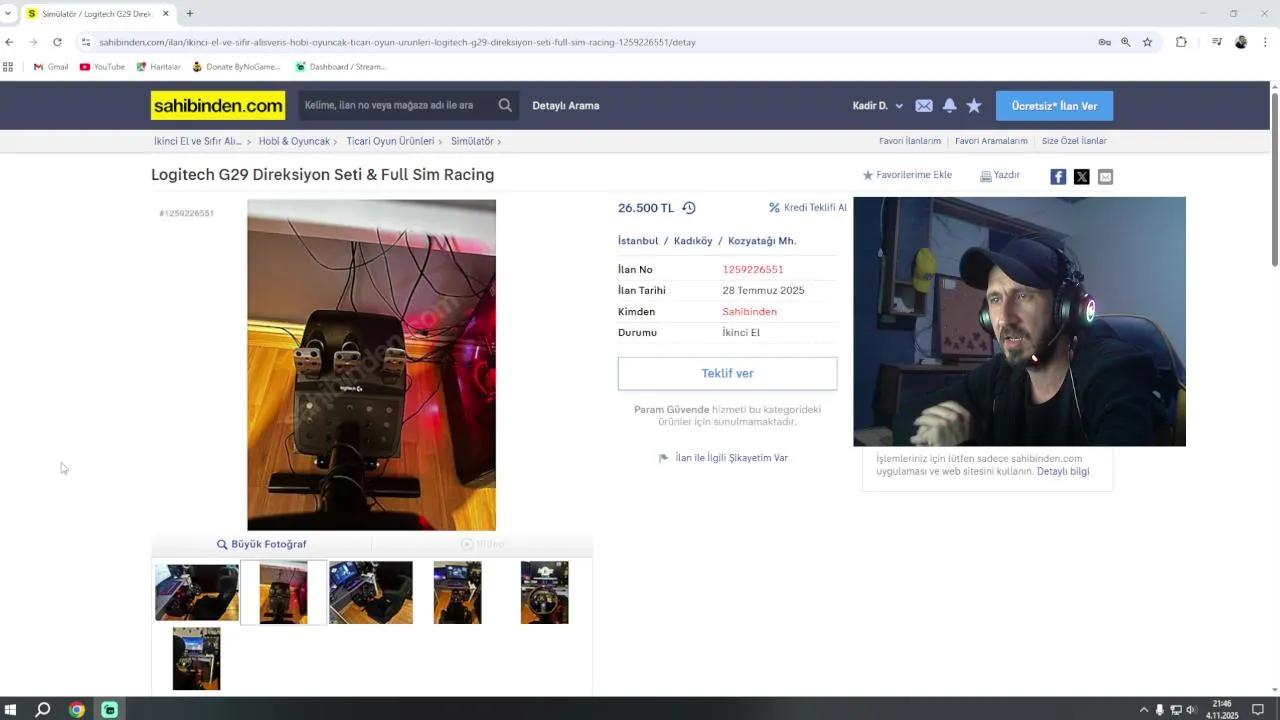Open favorites star icon in header

pyautogui.click(x=974, y=106)
